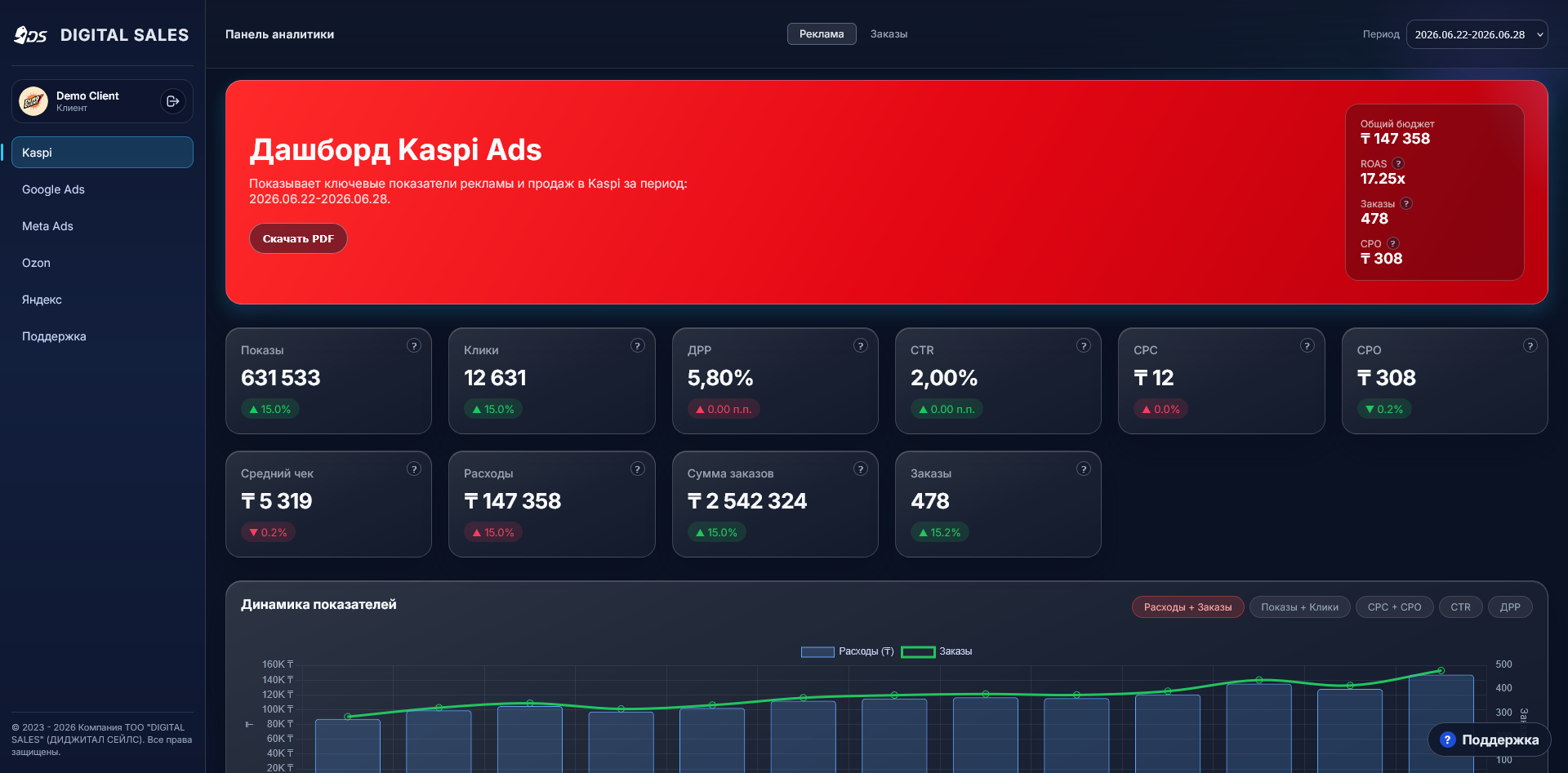Click the logout icon next to Demo Client
This screenshot has width=1568, height=773.
point(172,101)
